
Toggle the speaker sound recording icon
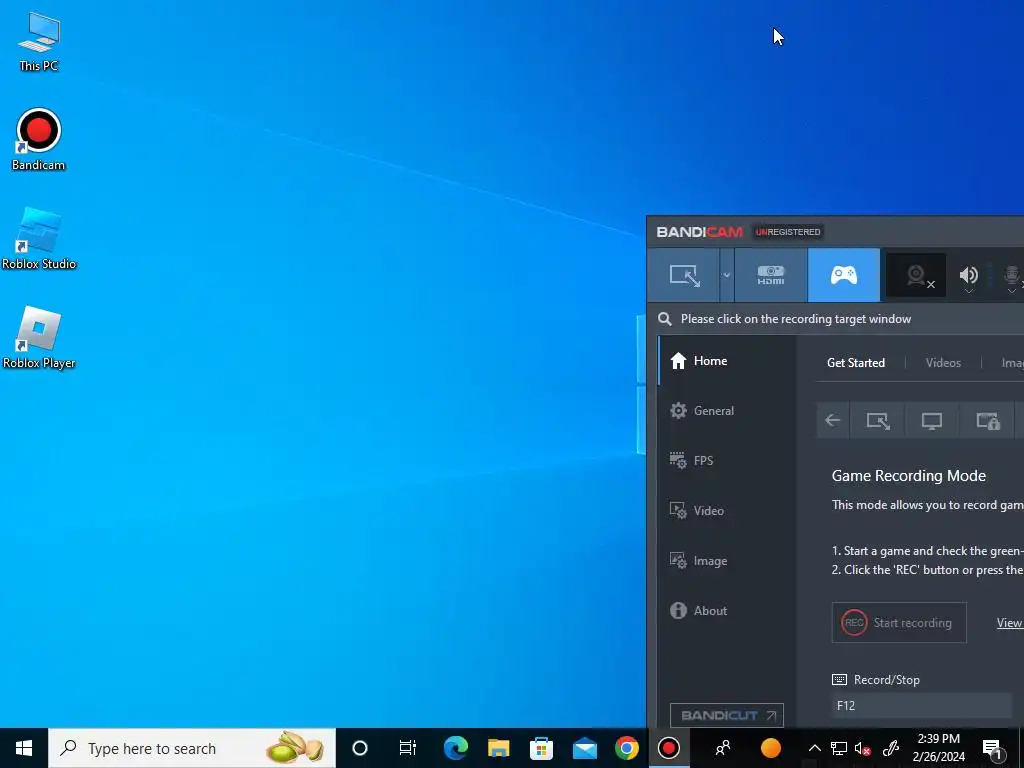point(968,275)
